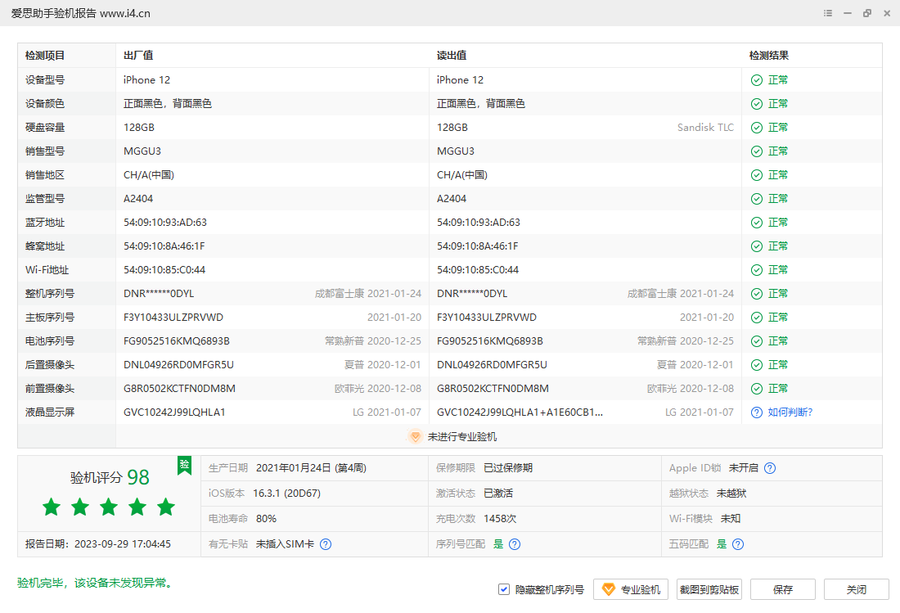Click the green check icon in 销售地区 row

pos(757,175)
